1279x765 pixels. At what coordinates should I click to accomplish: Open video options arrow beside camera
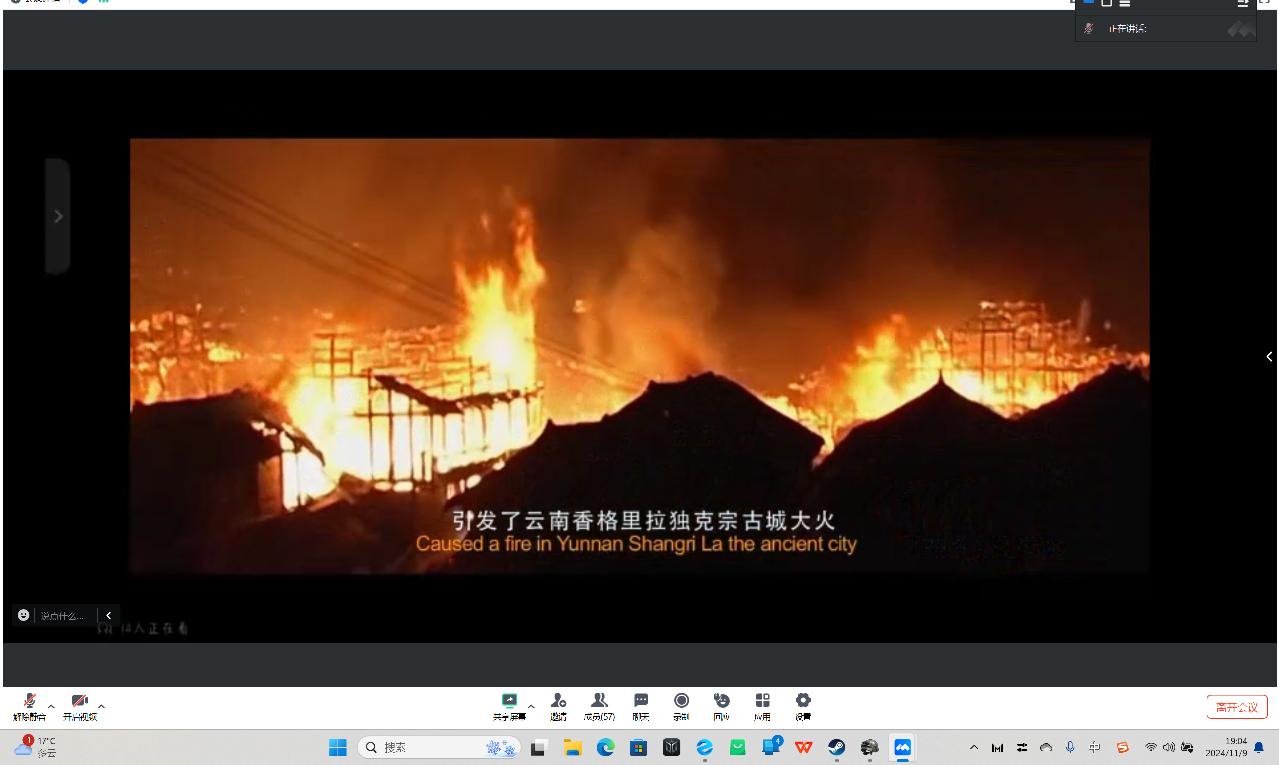tap(101, 707)
